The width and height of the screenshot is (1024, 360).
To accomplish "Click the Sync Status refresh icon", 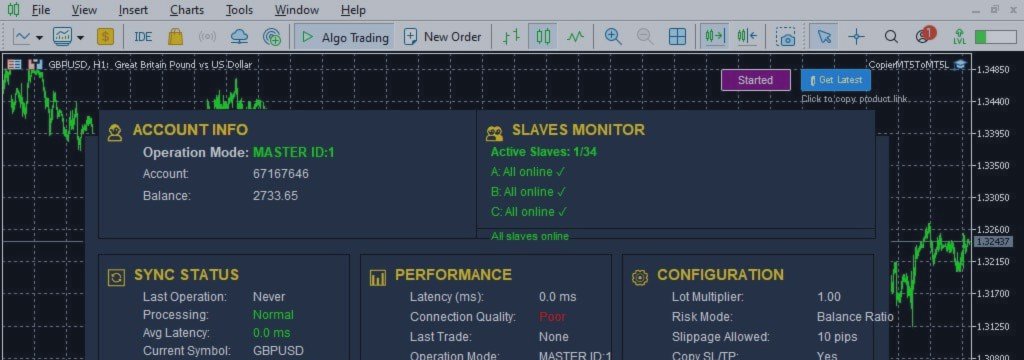I will [116, 278].
